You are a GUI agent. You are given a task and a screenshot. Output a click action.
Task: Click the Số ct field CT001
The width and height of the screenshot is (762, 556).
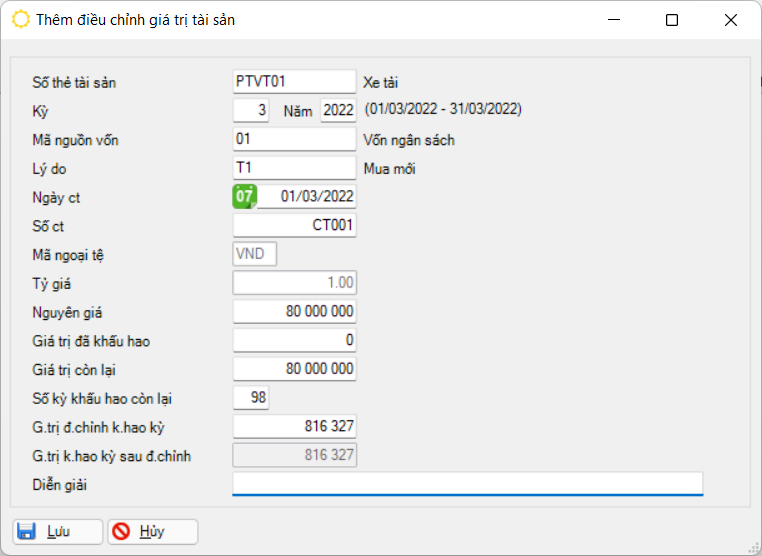click(x=294, y=226)
